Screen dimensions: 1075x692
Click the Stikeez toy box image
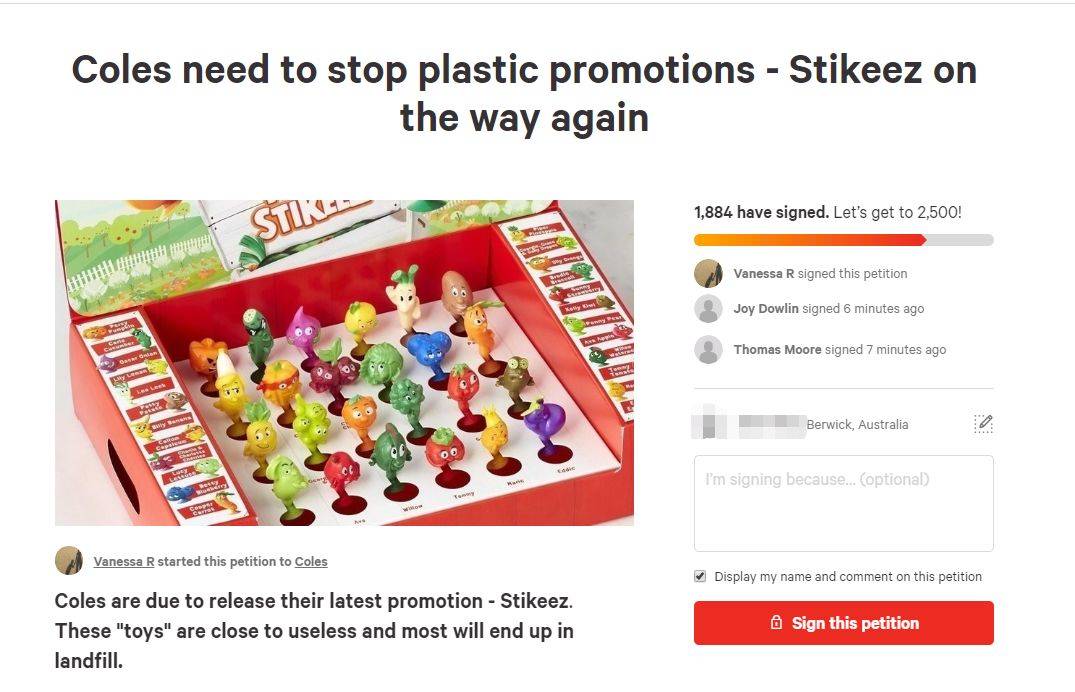coord(344,363)
